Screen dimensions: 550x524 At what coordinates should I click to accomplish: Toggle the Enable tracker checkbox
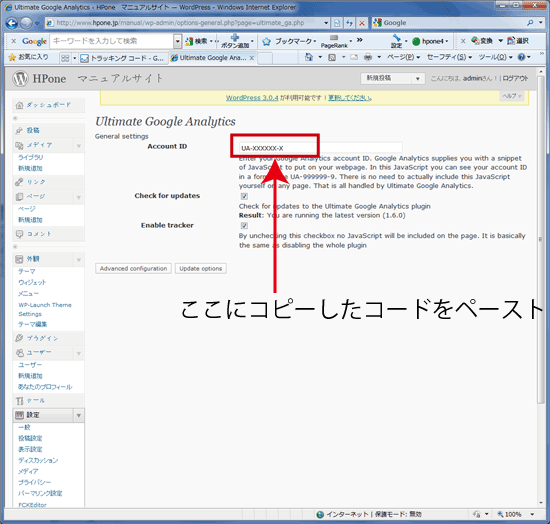[244, 226]
